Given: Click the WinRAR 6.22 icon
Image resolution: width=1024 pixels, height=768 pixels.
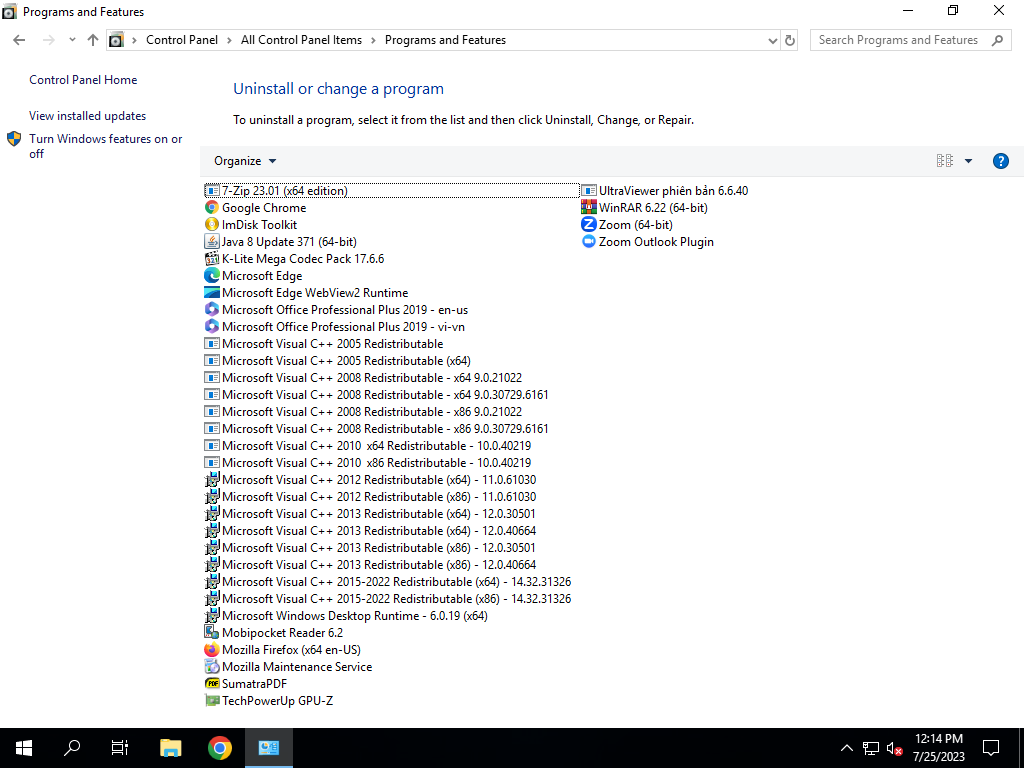Looking at the screenshot, I should click(x=588, y=208).
